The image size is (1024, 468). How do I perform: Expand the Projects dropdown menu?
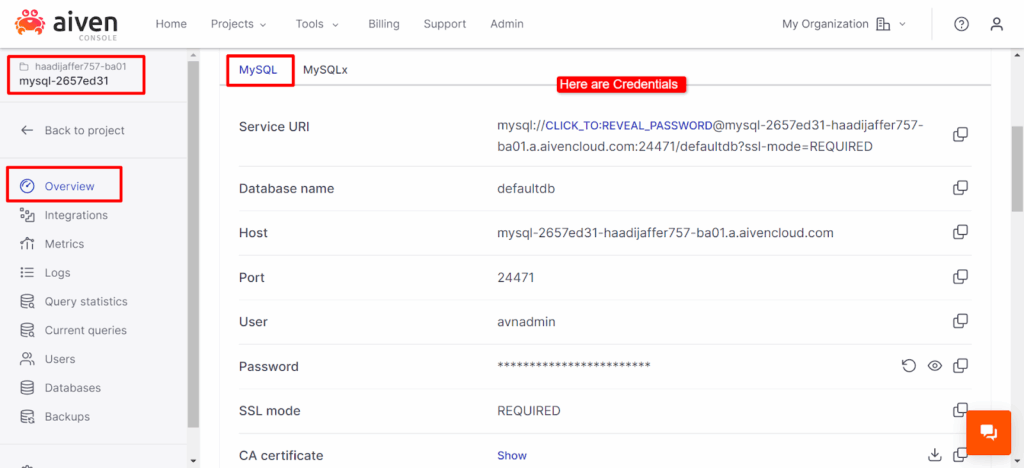point(238,24)
